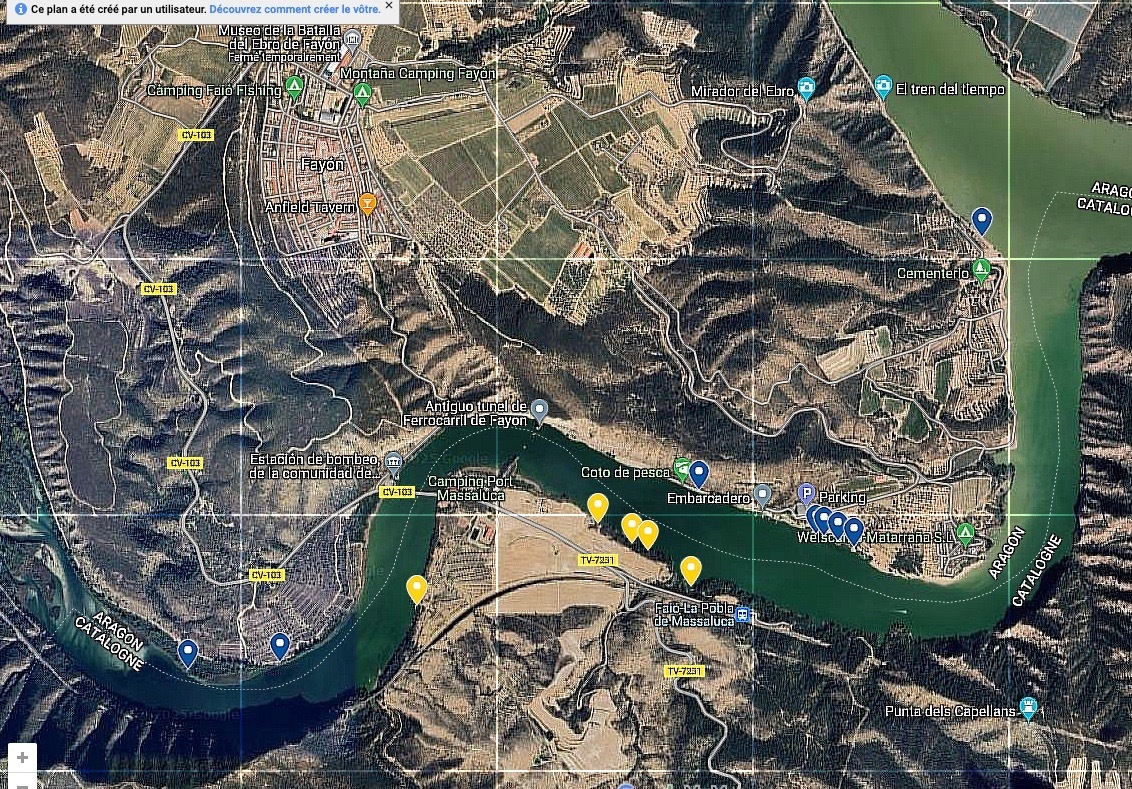Click the Antiguo túnel de Ferrocarril pin
Viewport: 1132px width, 789px height.
[x=540, y=409]
